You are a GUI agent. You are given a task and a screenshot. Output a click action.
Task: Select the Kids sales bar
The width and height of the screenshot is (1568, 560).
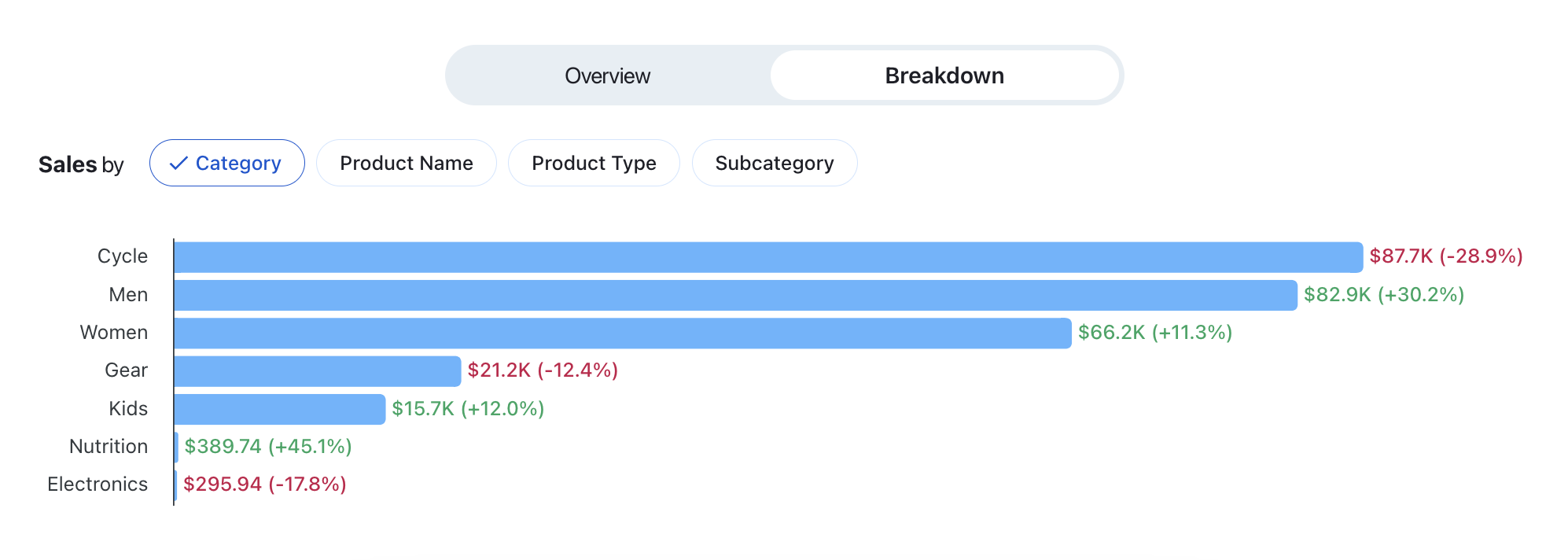coord(279,409)
